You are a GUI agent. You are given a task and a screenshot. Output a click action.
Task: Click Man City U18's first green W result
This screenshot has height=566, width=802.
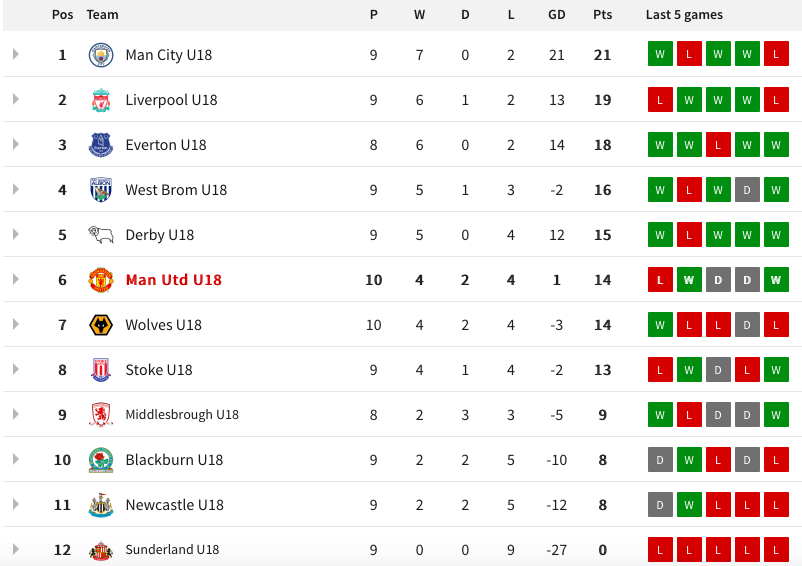660,54
